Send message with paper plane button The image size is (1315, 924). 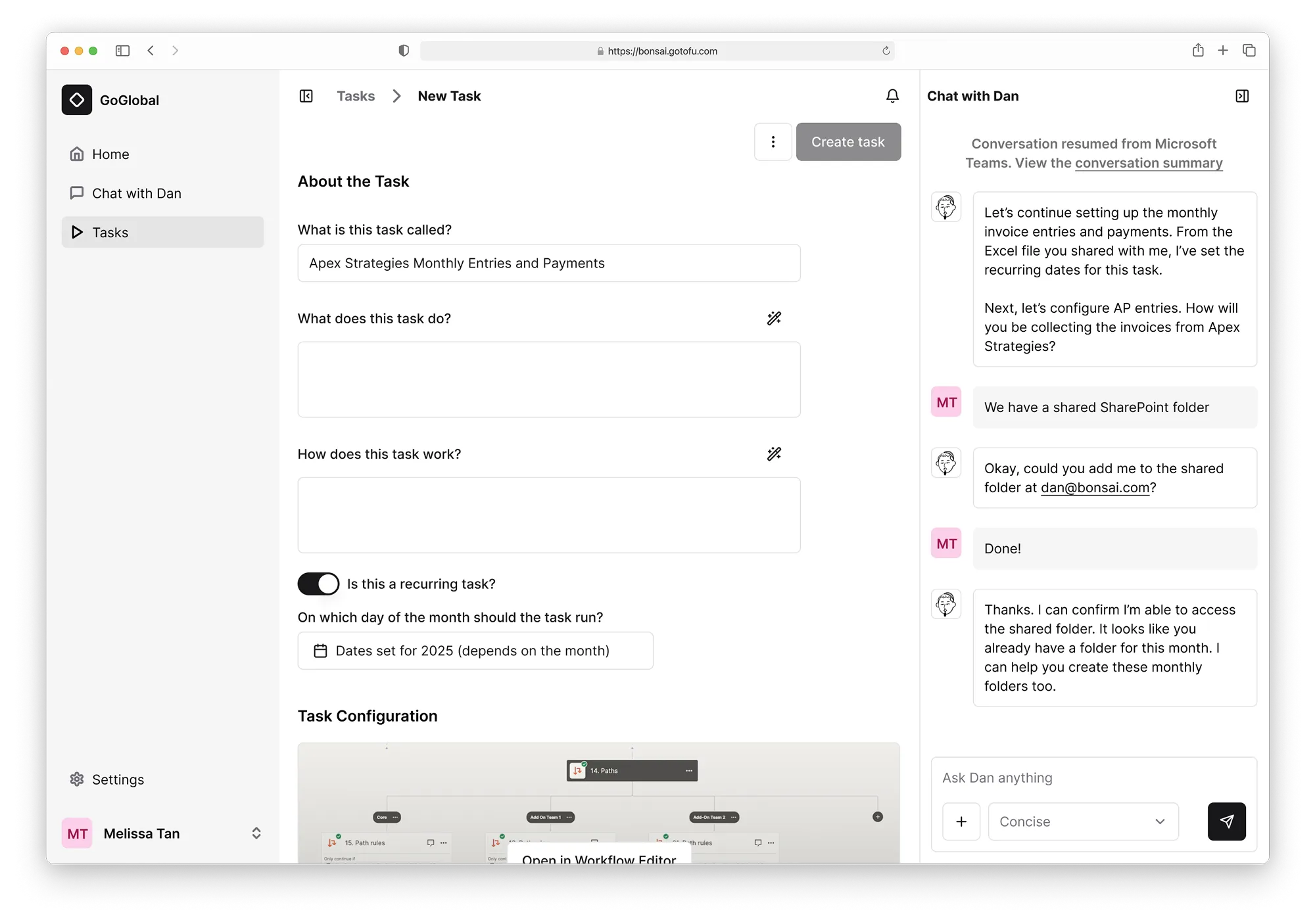click(1226, 821)
